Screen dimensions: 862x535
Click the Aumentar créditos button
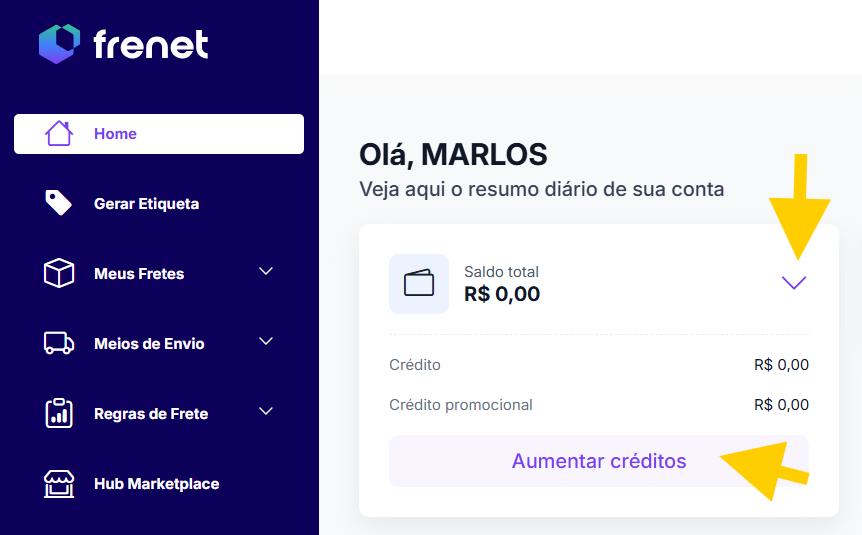pos(598,461)
